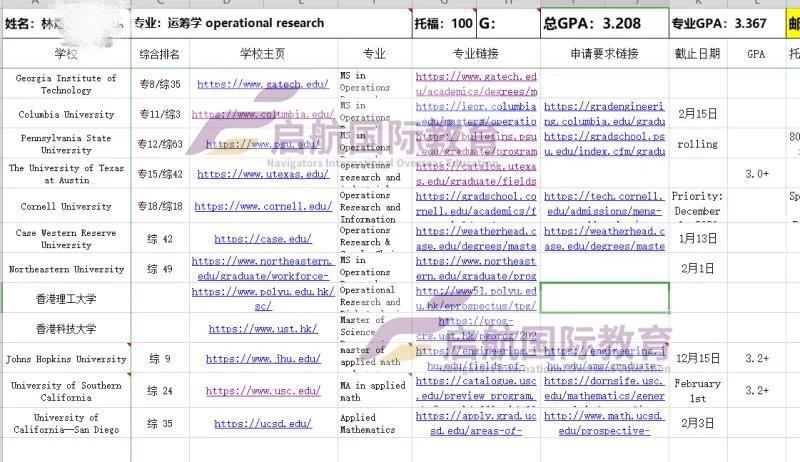Open the jhu.edu homepage link
800x462 pixels.
coord(263,359)
